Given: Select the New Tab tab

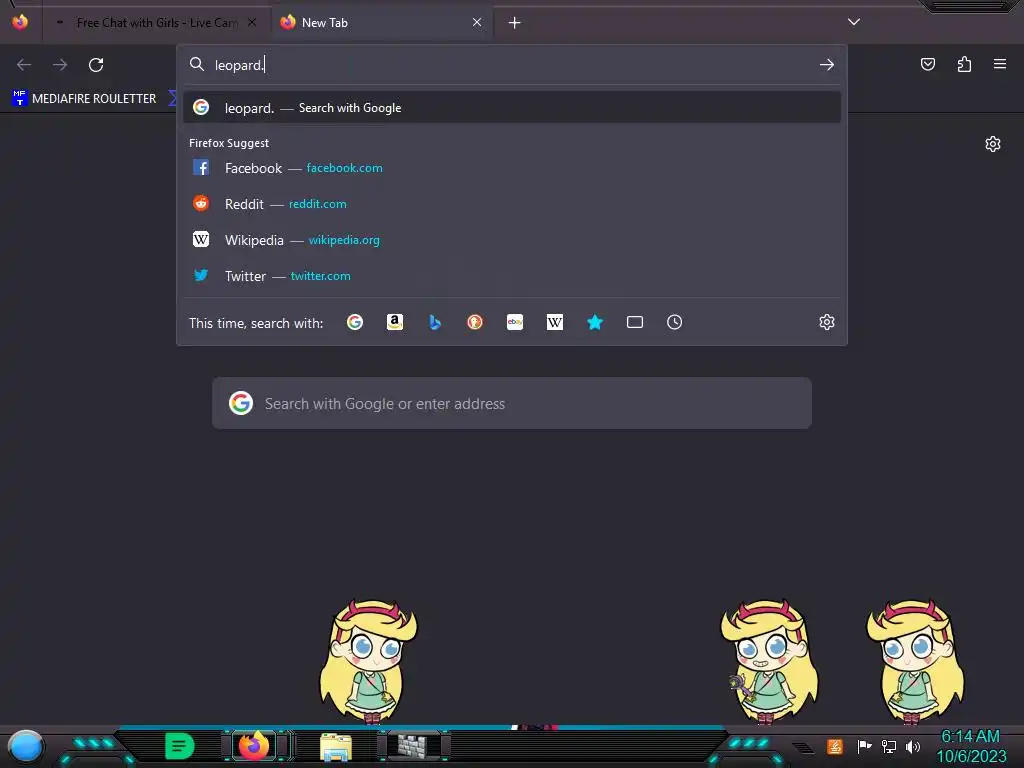Looking at the screenshot, I should coord(382,23).
